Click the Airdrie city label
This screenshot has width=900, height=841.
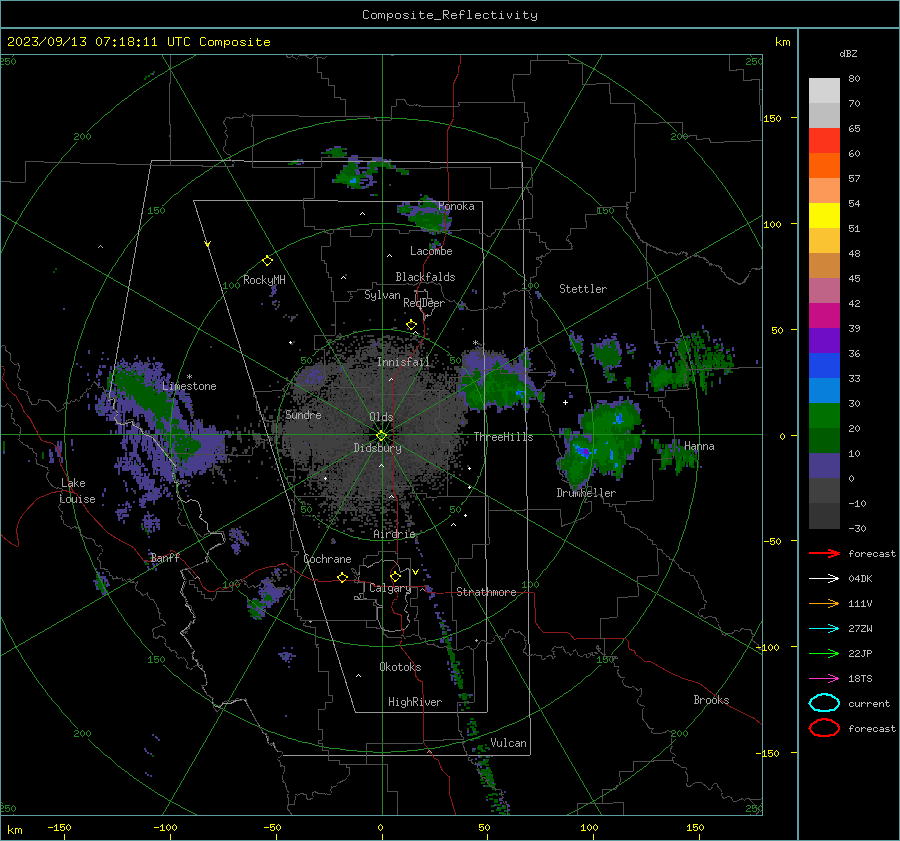(394, 534)
